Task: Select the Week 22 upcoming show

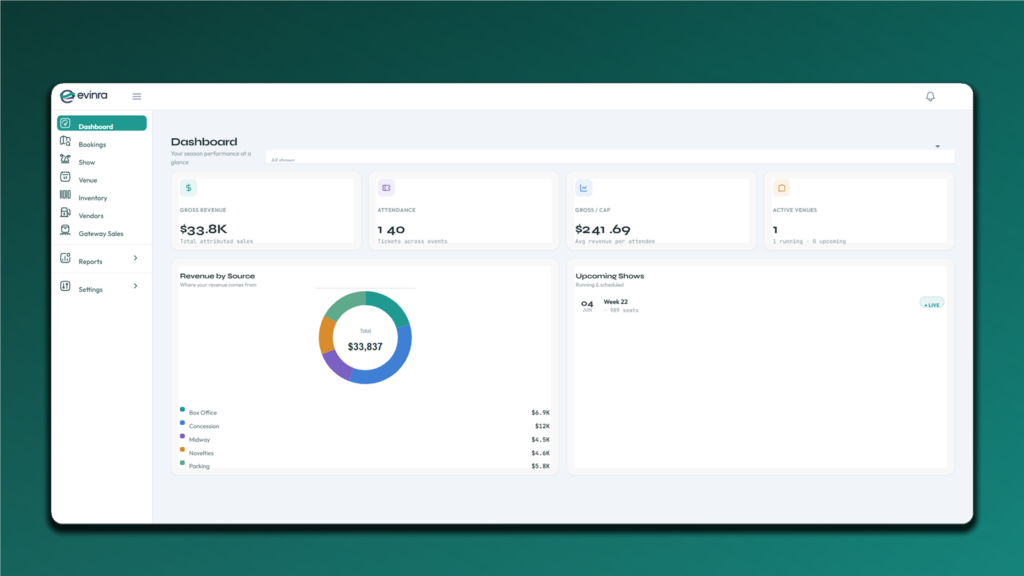Action: 615,302
